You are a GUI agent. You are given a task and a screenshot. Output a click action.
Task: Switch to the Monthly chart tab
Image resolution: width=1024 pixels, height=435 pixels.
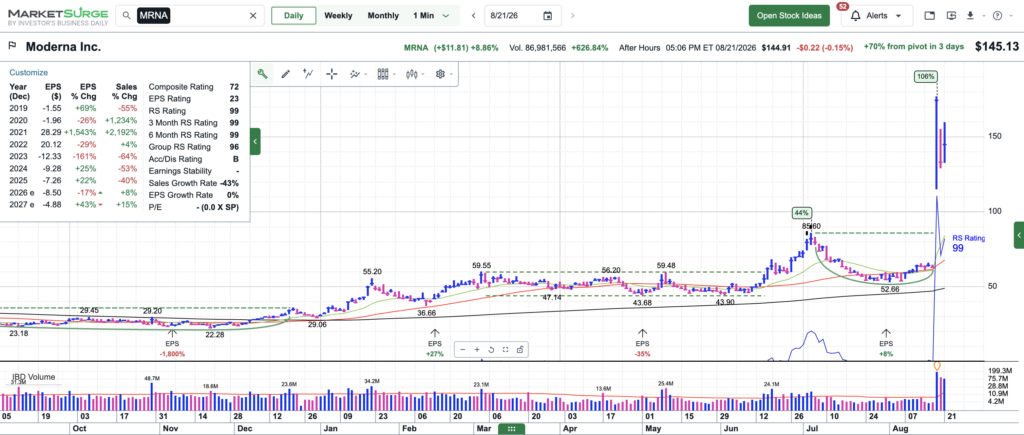(x=383, y=16)
